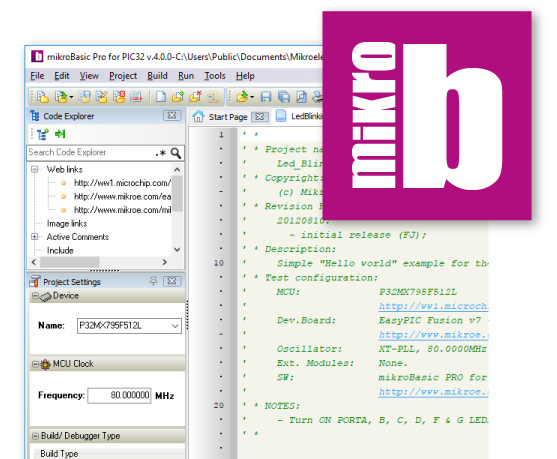Image resolution: width=557 pixels, height=459 pixels.
Task: Open the File menu
Action: point(37,76)
